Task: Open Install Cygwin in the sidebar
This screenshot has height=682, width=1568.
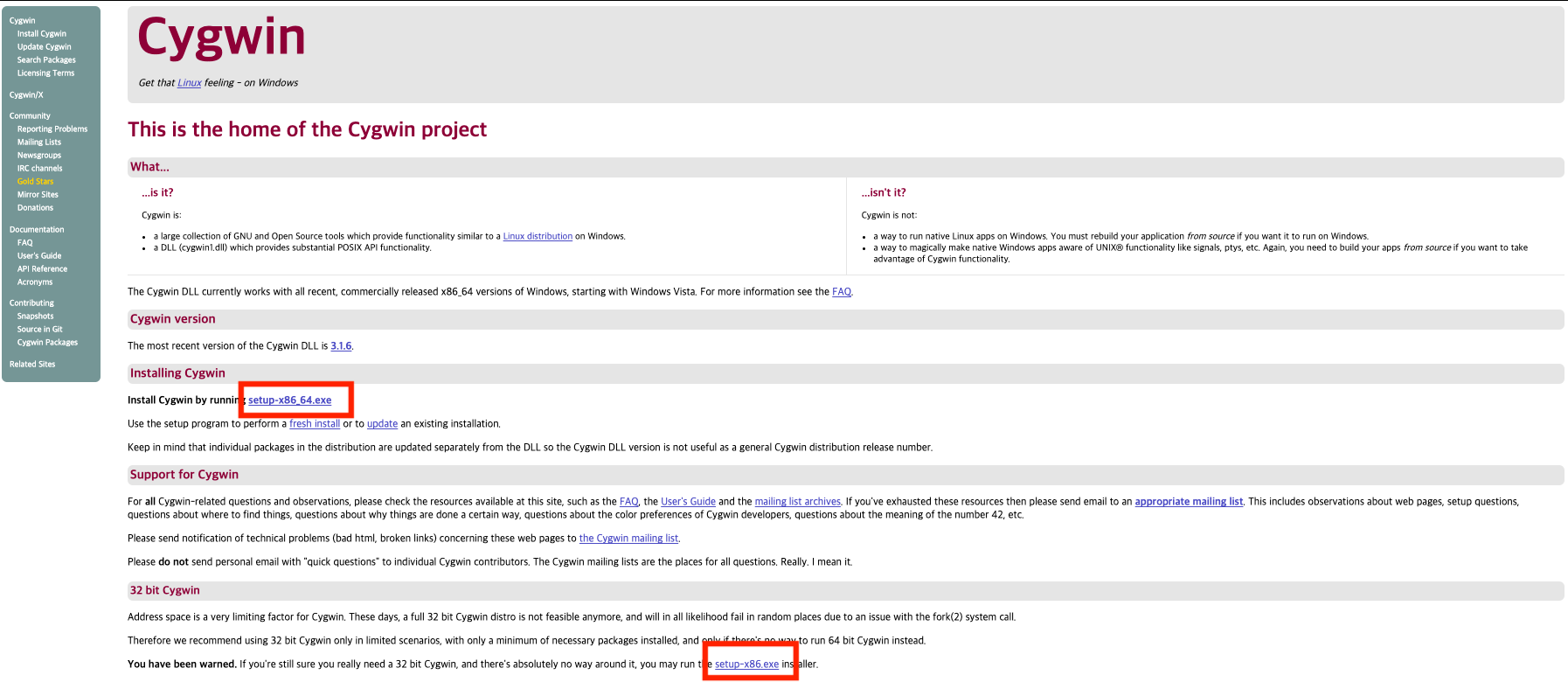Action: 41,33
